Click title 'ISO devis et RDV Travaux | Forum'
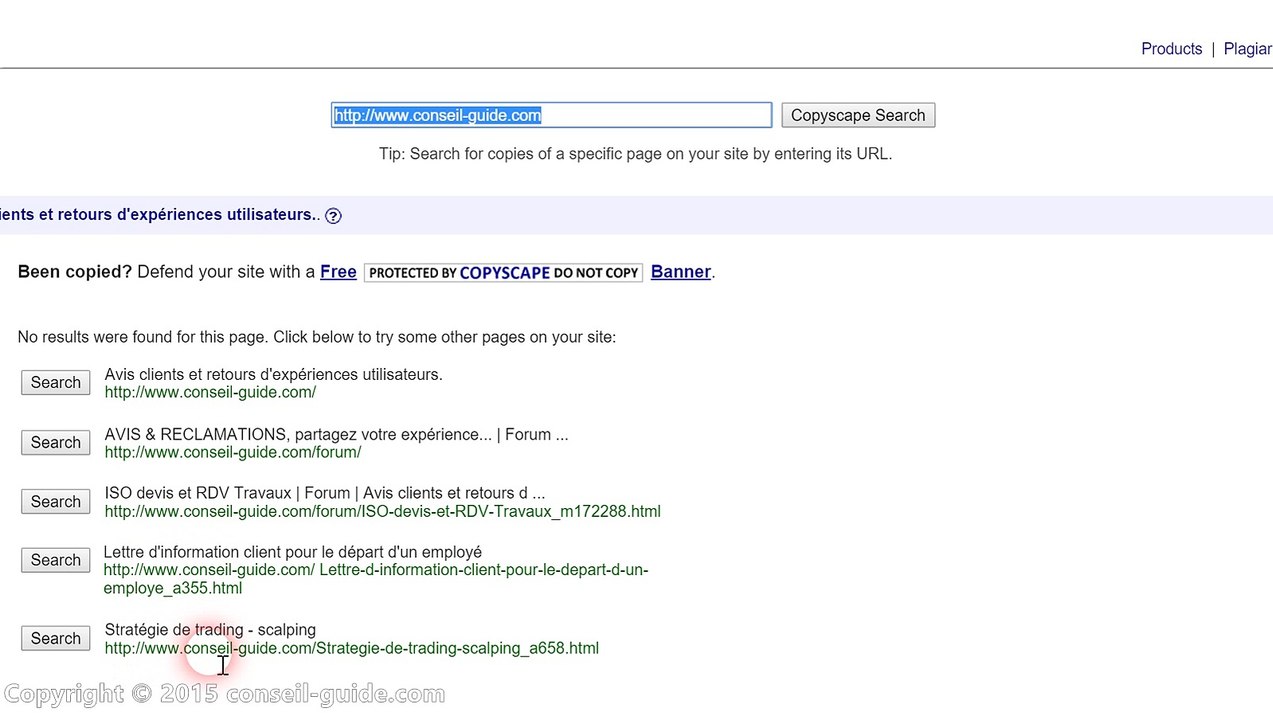1273x720 pixels. [227, 493]
